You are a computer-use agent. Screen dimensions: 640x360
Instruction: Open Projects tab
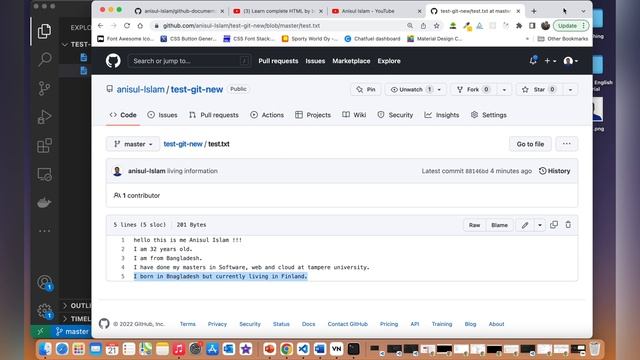[313, 115]
